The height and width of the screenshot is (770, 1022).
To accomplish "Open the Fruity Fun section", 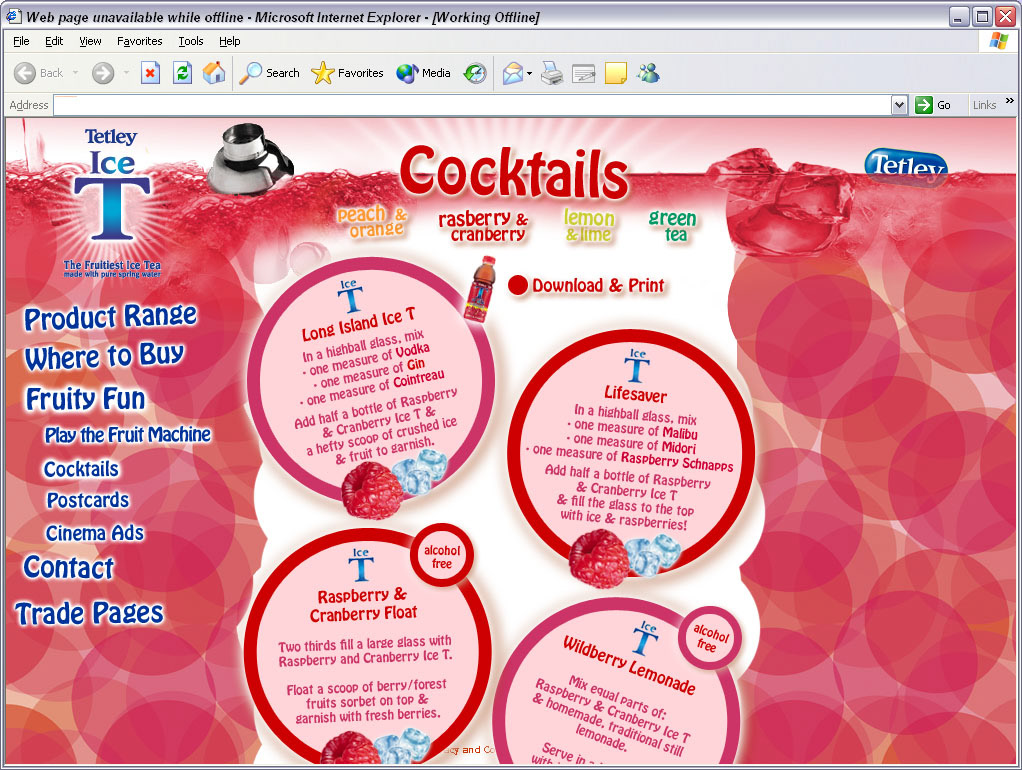I will [x=85, y=398].
